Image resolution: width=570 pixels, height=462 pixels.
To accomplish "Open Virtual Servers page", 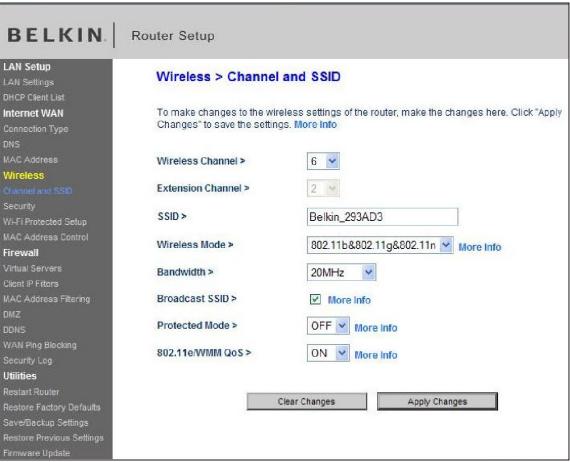I will [32, 269].
